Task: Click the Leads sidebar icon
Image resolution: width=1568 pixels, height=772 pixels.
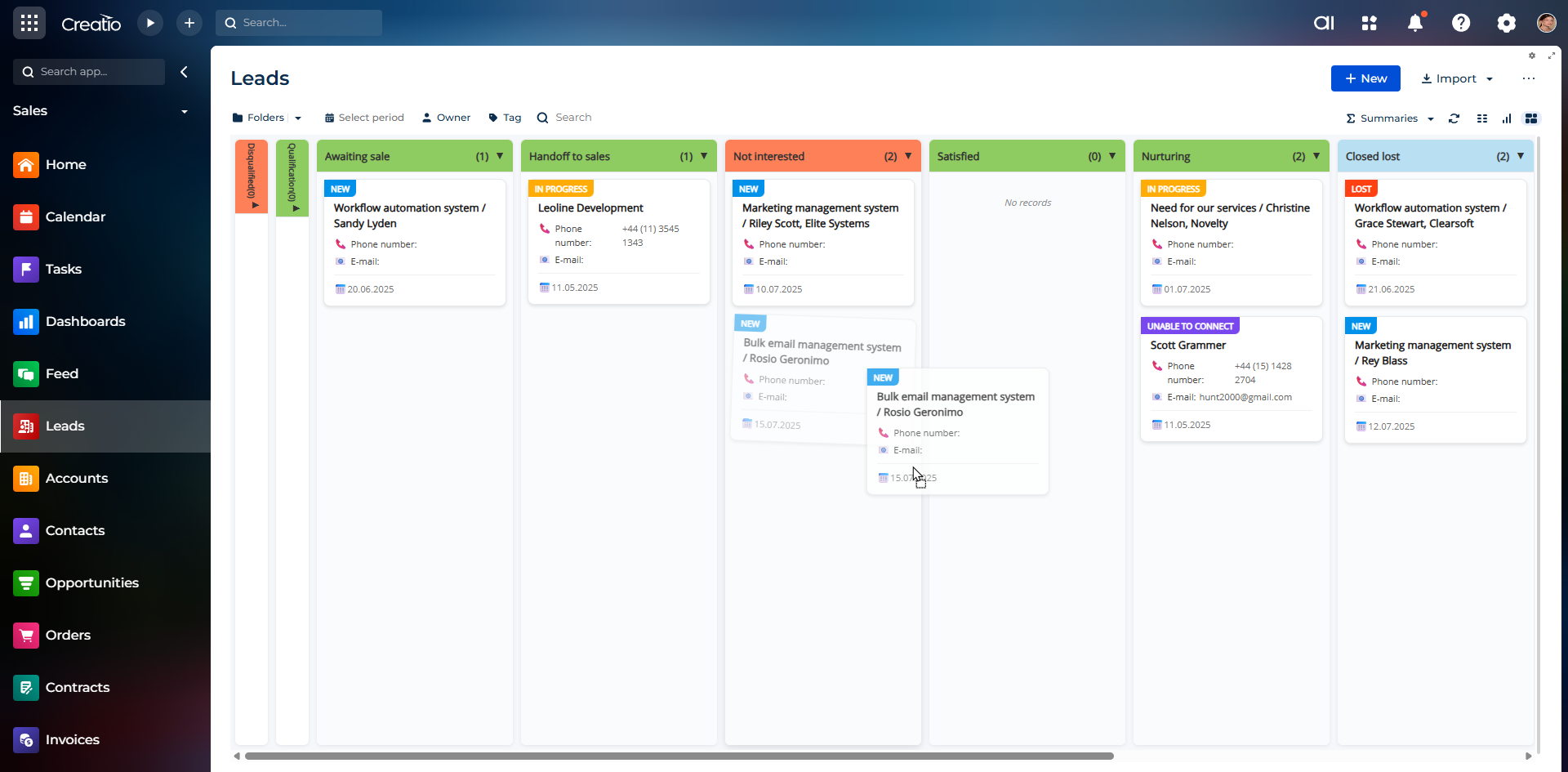Action: (26, 426)
